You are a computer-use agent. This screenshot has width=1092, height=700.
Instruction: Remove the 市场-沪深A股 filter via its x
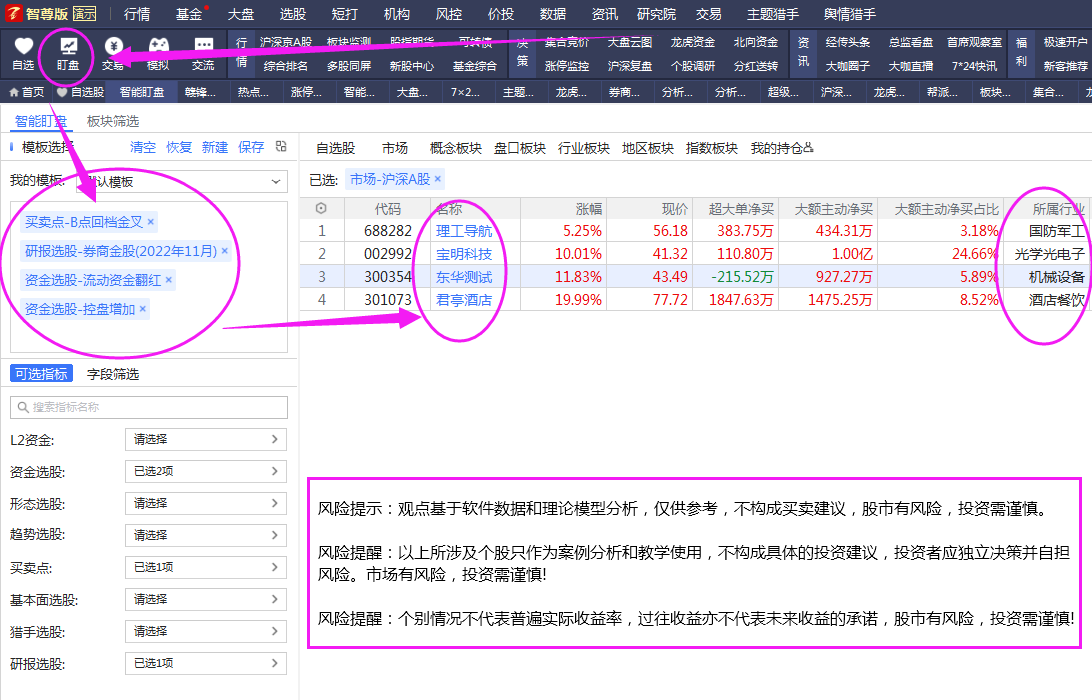point(437,179)
